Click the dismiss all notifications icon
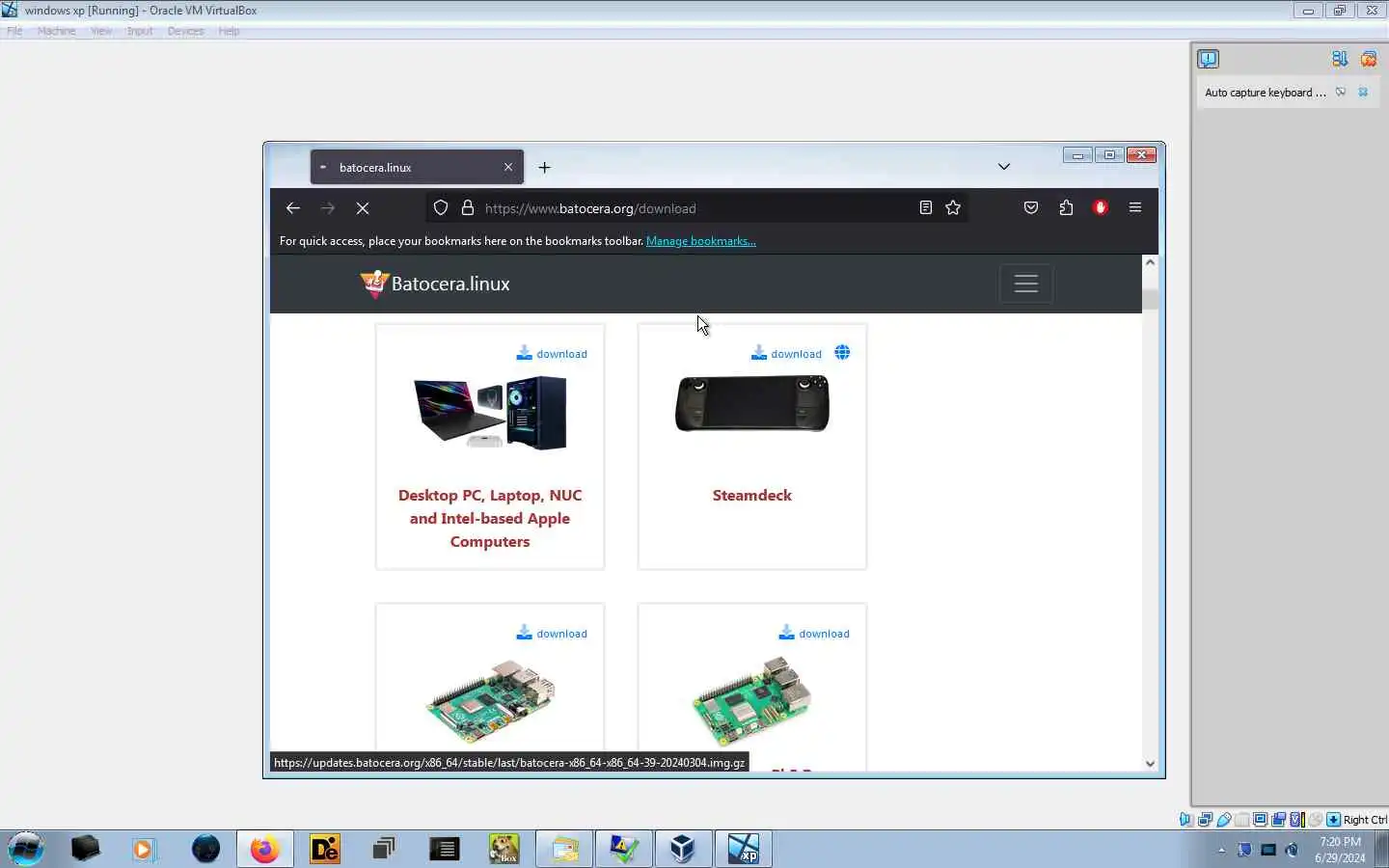 (1369, 59)
